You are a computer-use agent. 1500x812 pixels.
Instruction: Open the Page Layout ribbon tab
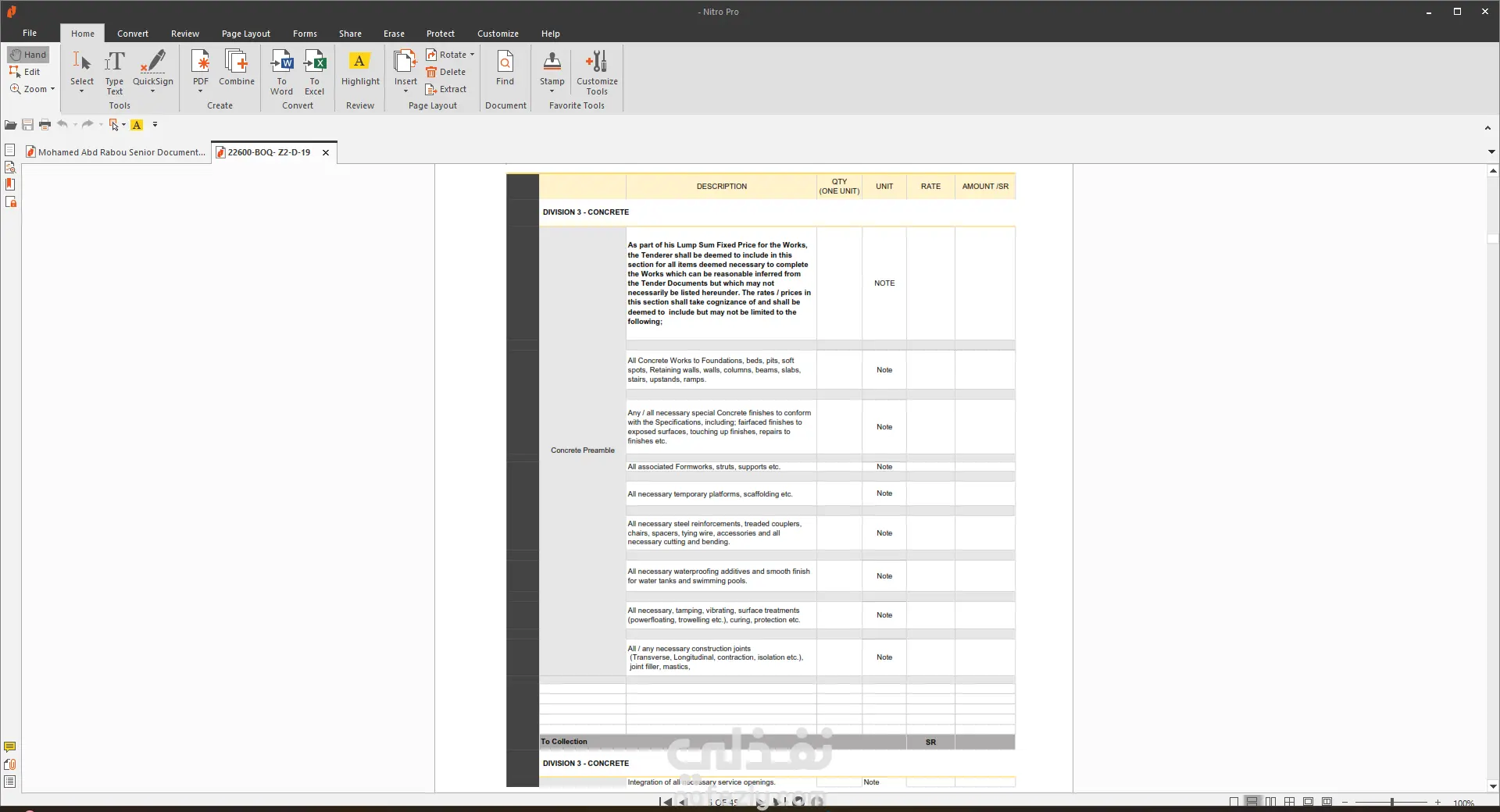point(245,34)
